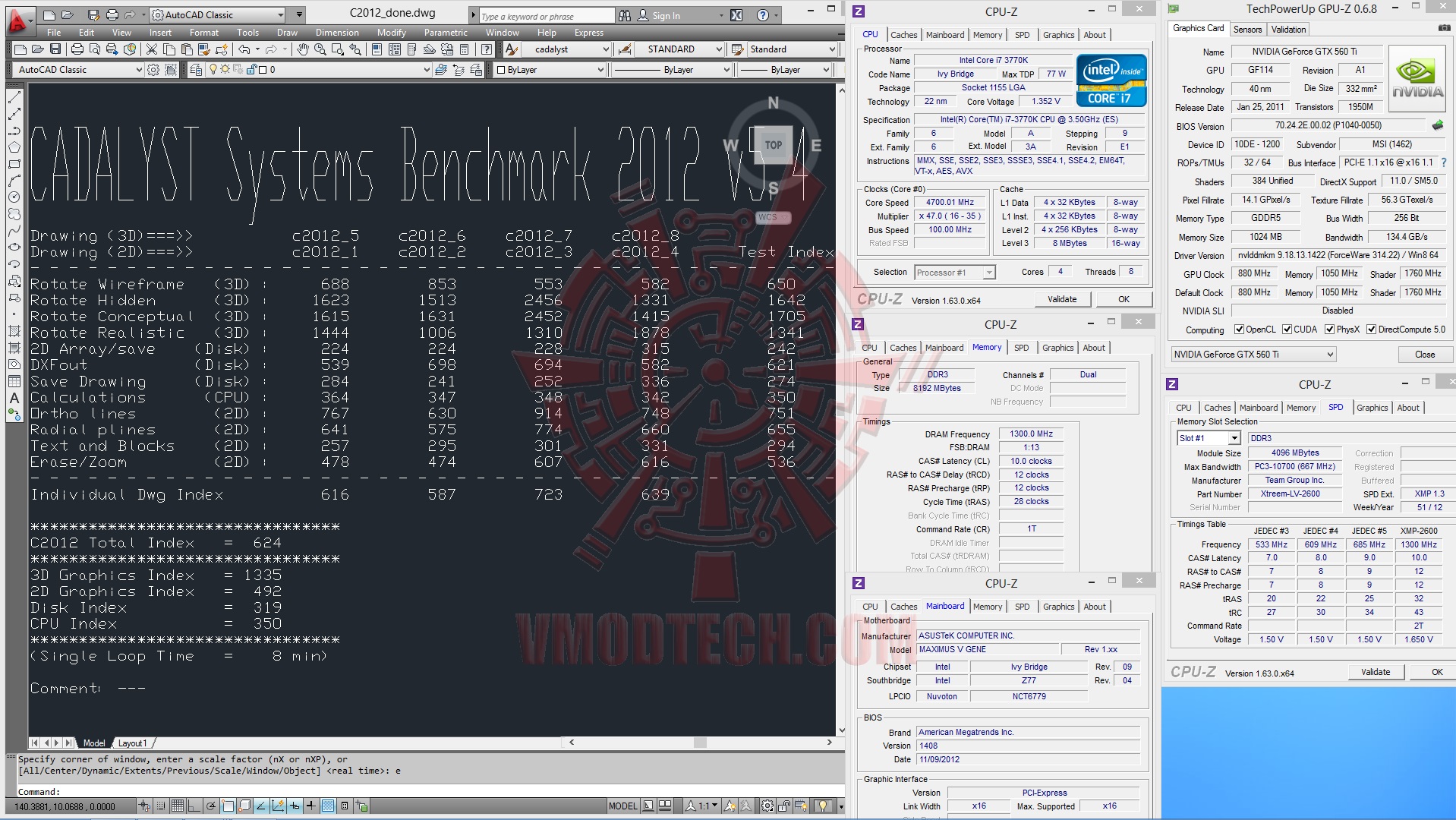Click the scroll-right arrow of drawing horizontal scrollbar
Viewport: 1456px width, 820px height.
click(829, 743)
